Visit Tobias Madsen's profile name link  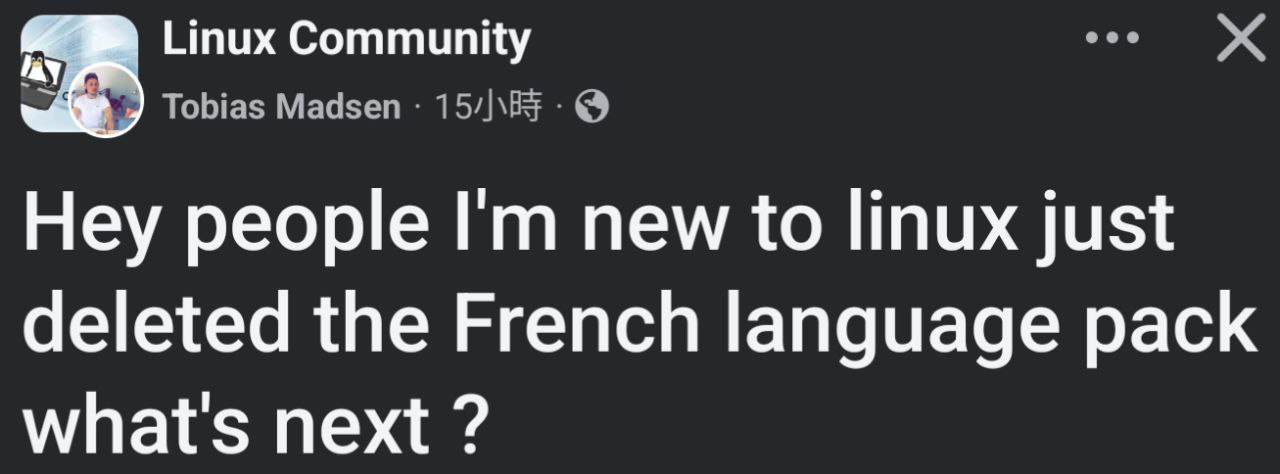[281, 107]
